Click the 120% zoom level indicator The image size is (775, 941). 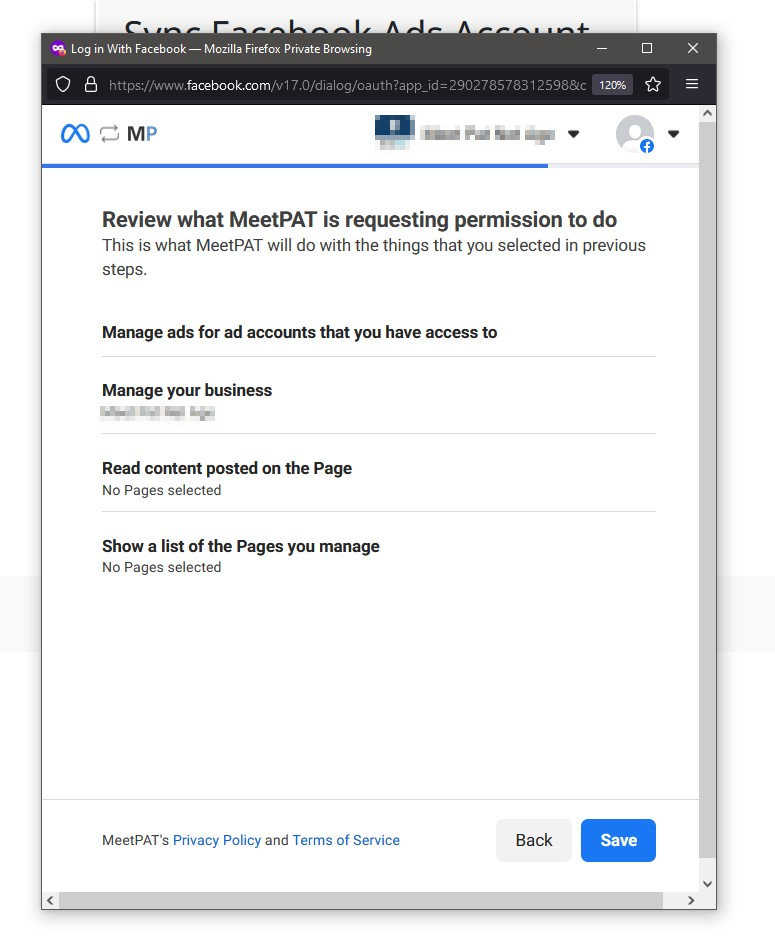[612, 85]
